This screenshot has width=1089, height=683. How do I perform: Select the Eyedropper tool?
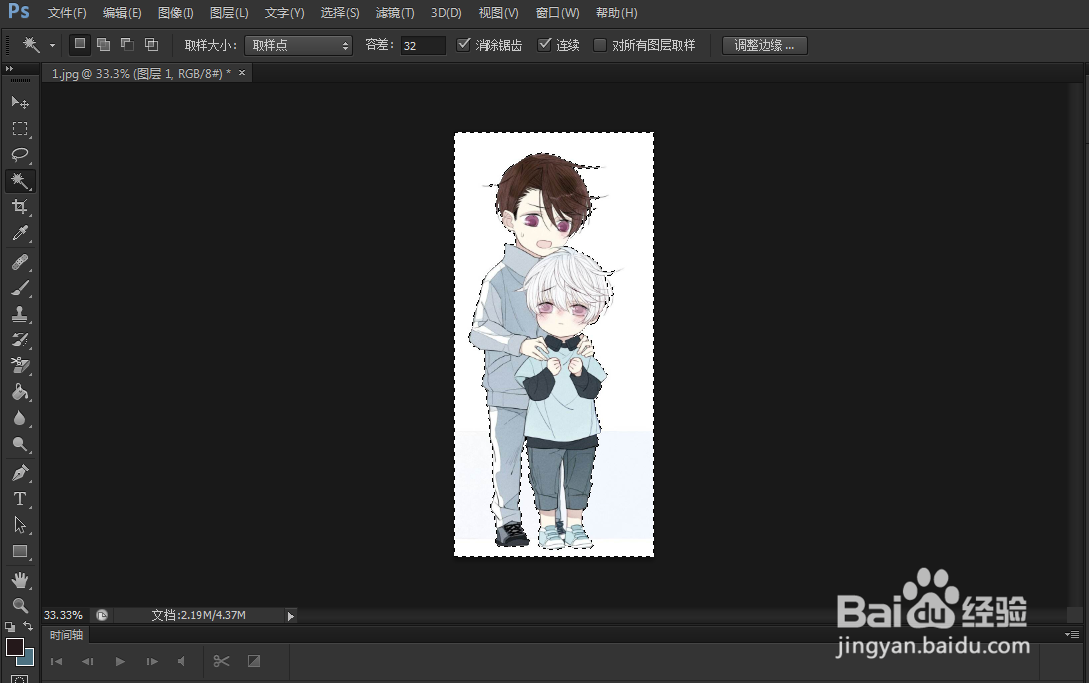[x=19, y=233]
